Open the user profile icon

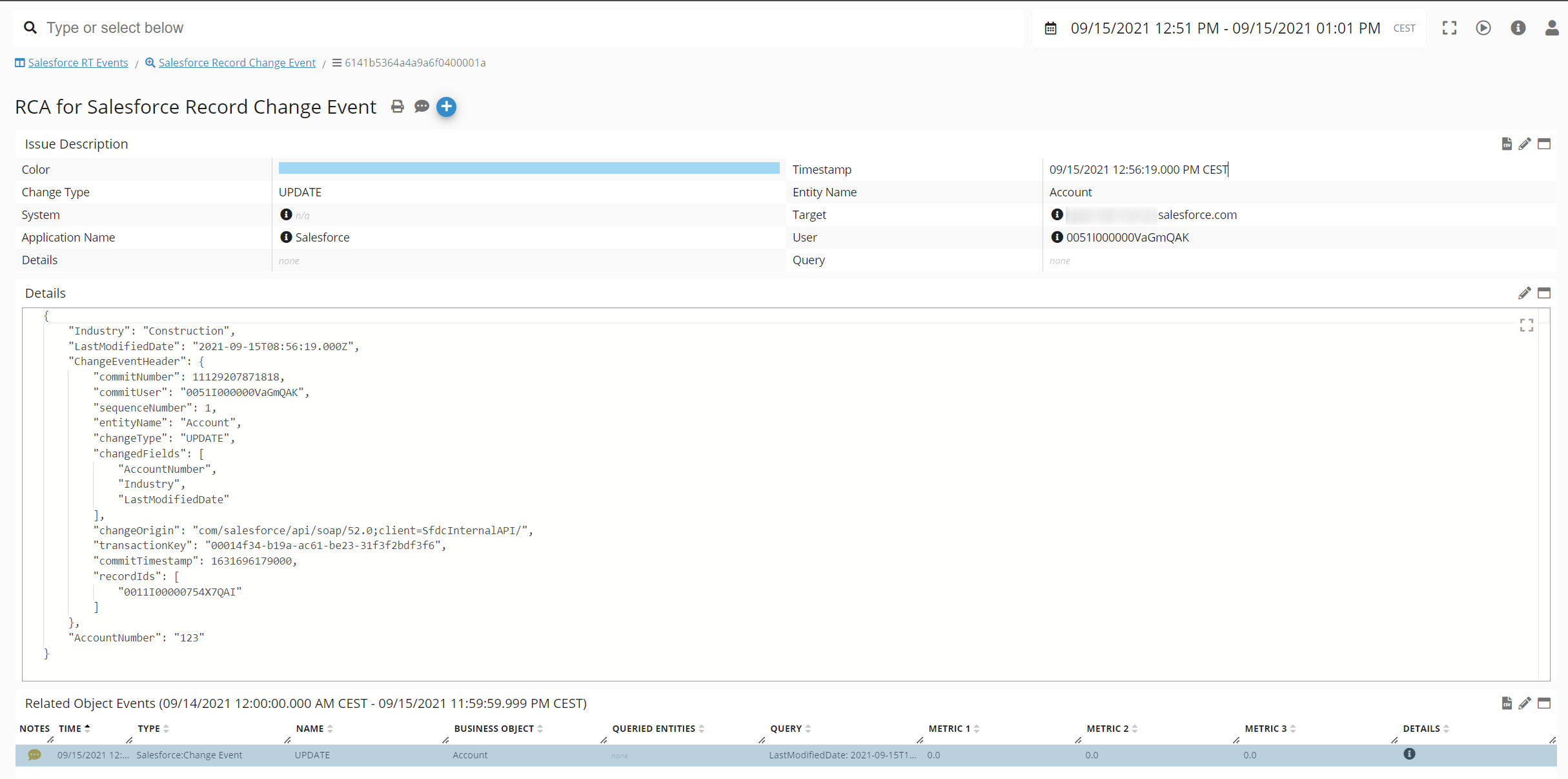pos(1551,28)
